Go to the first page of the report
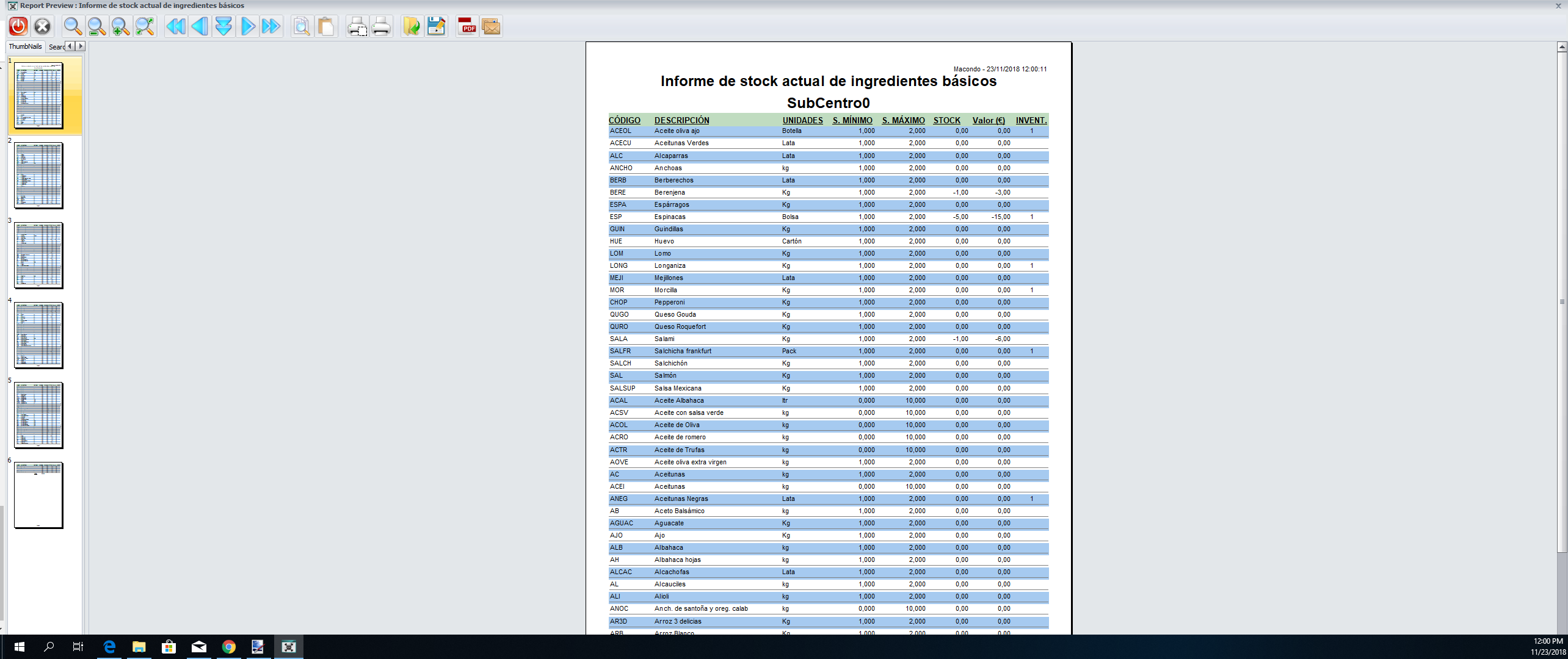This screenshot has width=1568, height=659. 176,26
